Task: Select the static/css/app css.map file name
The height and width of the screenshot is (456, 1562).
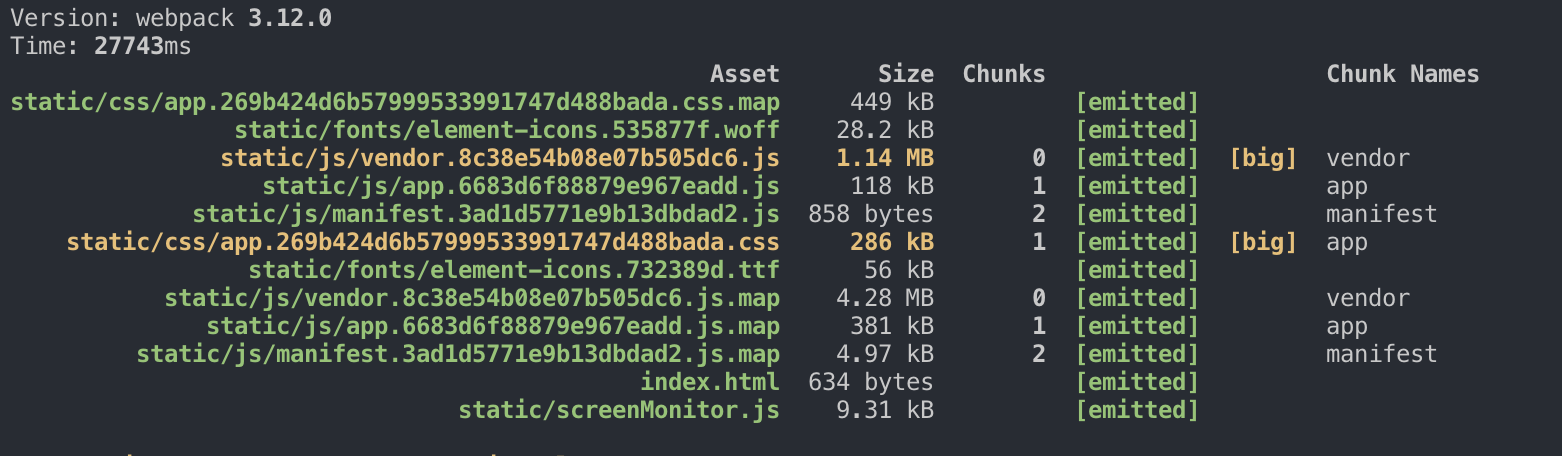Action: coord(395,102)
